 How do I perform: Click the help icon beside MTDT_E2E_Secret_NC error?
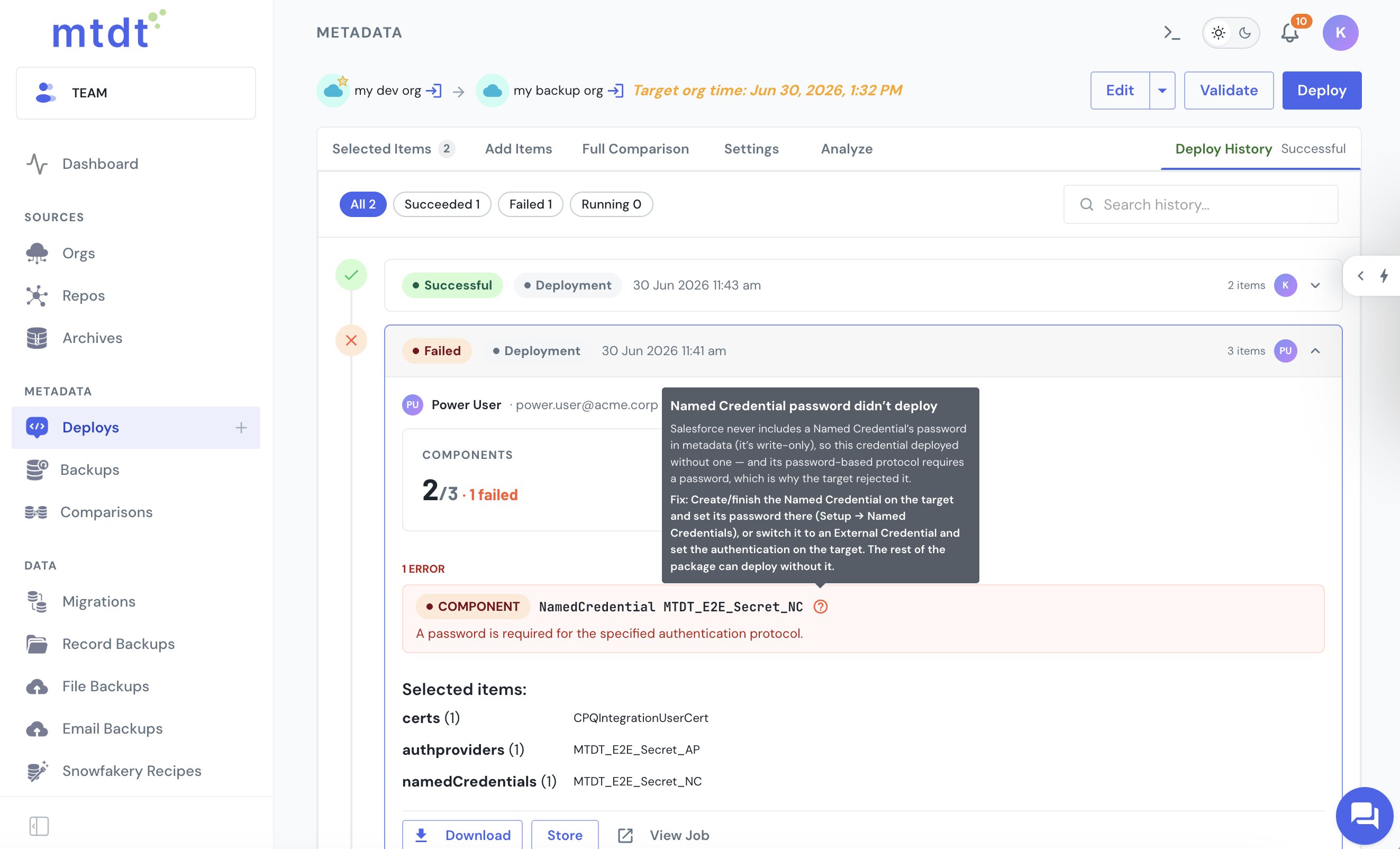tap(821, 607)
